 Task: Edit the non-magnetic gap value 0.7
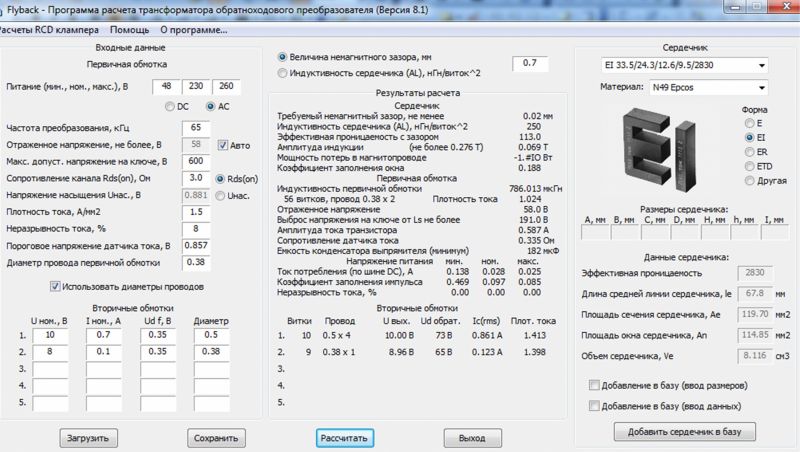pos(530,63)
